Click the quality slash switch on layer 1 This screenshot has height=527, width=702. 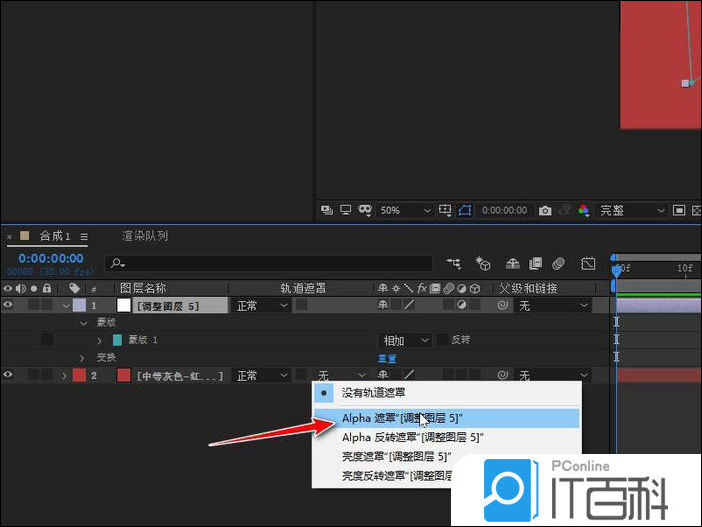[x=409, y=305]
